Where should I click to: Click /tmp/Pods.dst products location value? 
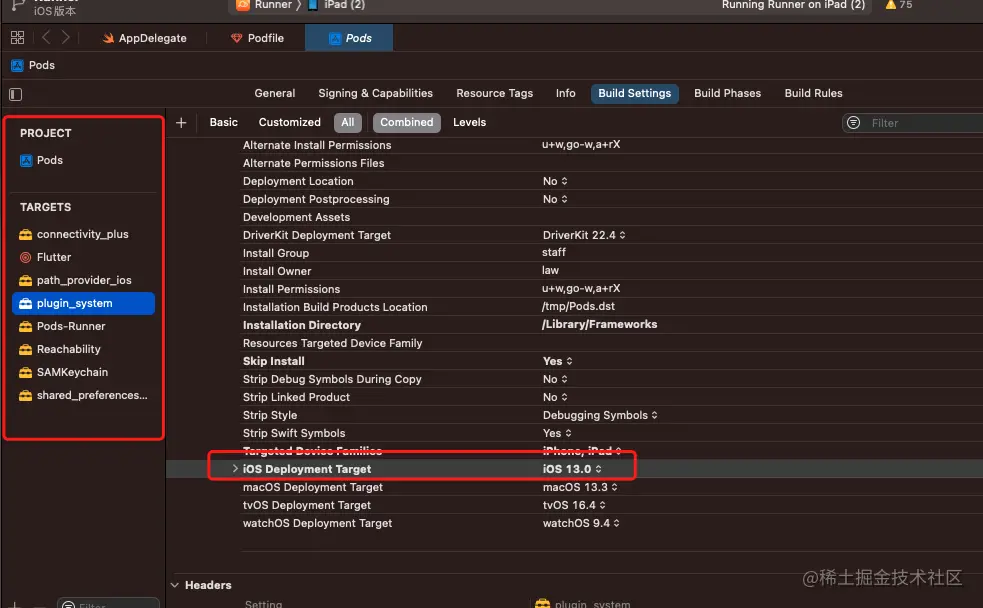(578, 307)
